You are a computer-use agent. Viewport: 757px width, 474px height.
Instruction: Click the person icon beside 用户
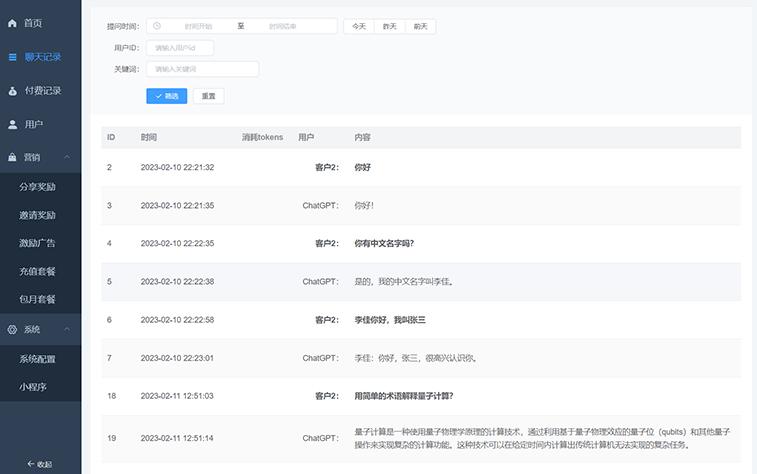click(13, 125)
